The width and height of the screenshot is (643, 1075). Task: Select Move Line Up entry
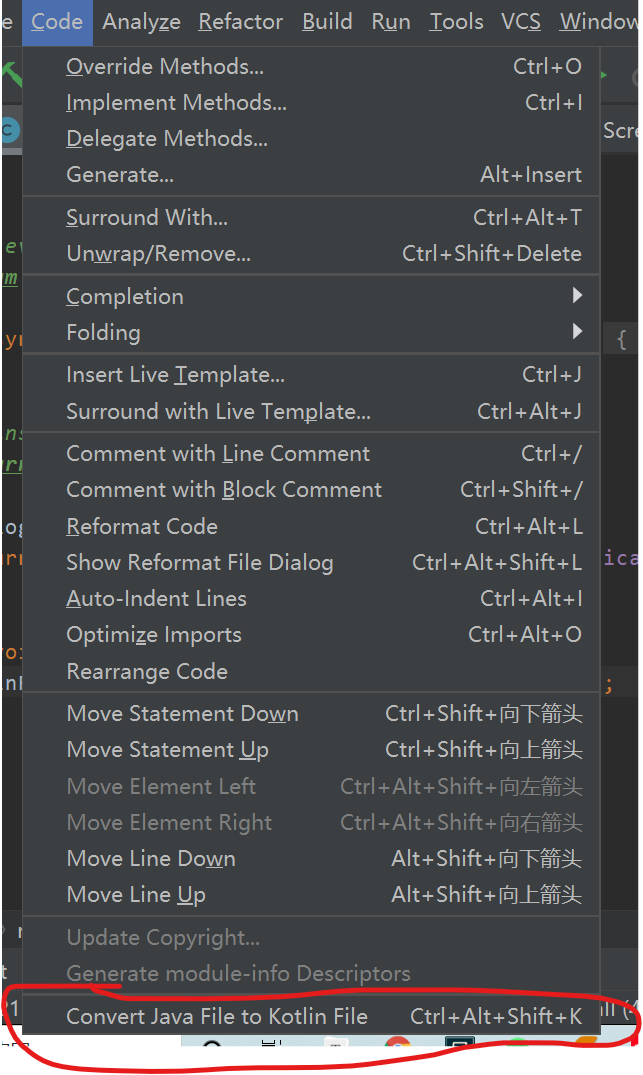point(136,895)
